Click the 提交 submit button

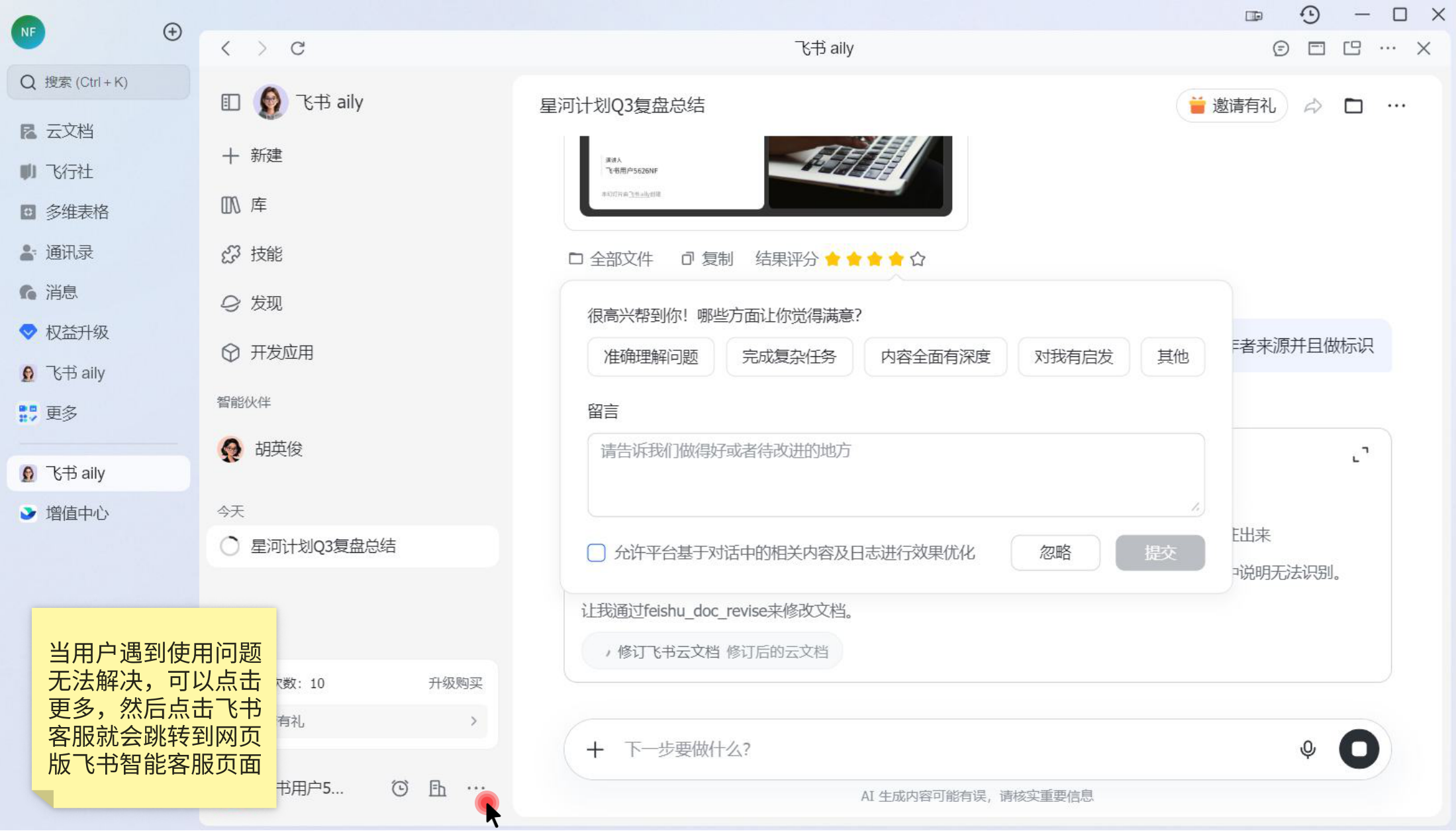coord(1160,553)
